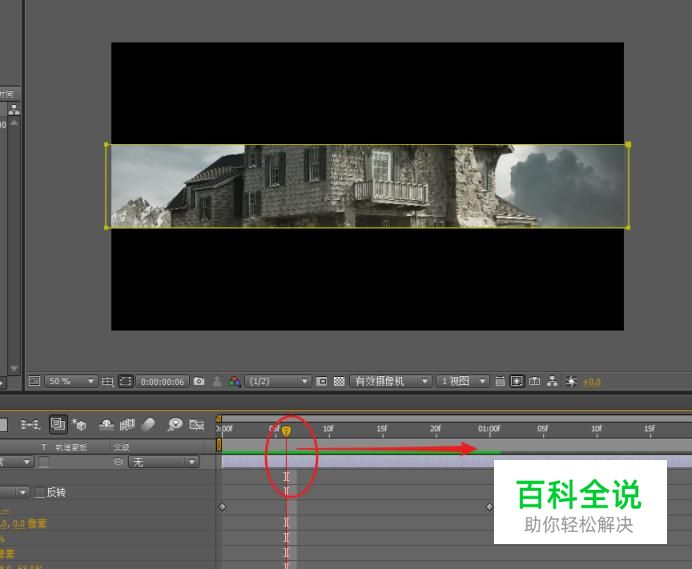Open the 1 视图 view layout dropdown

[x=462, y=381]
